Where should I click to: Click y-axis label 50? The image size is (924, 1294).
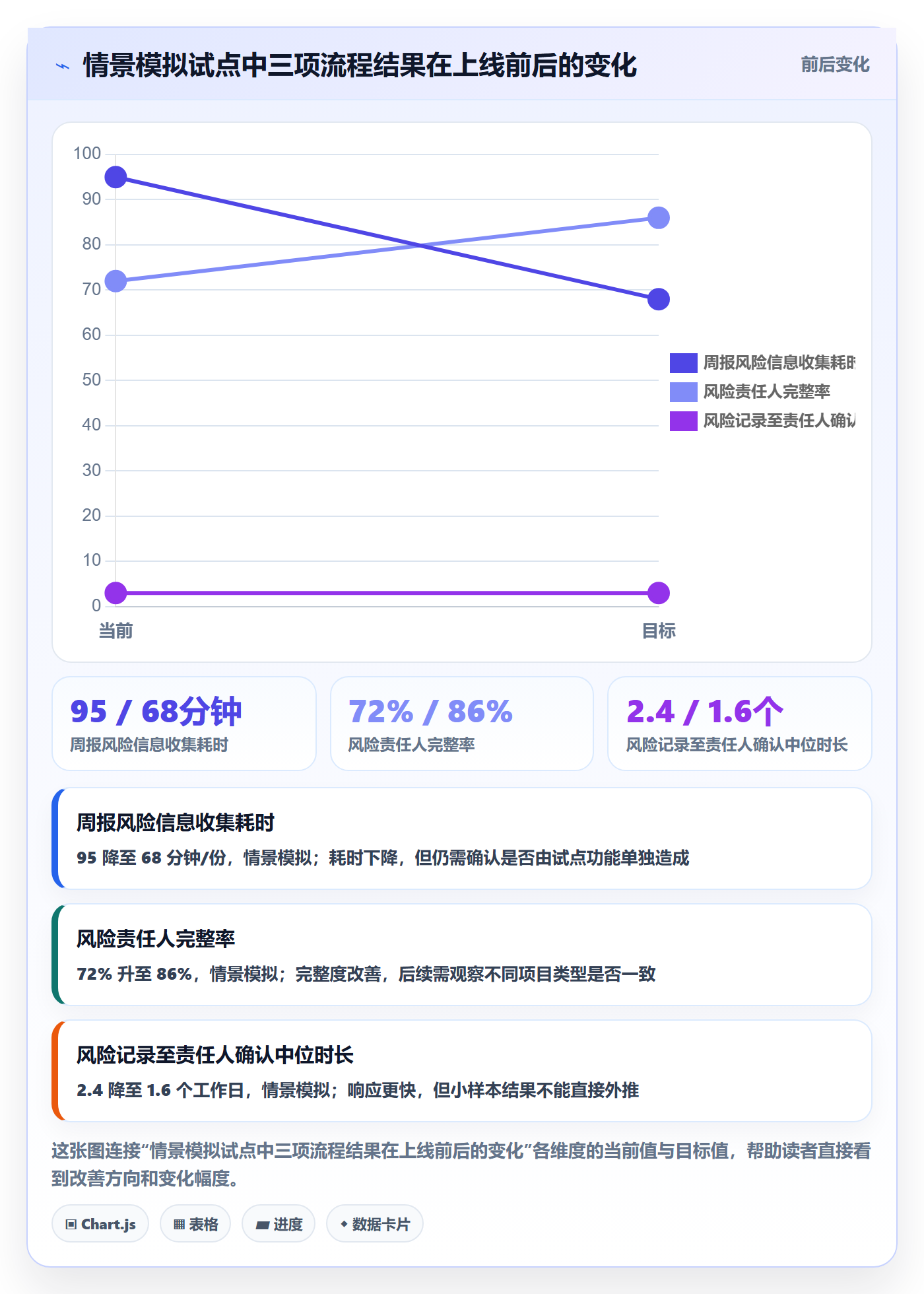pos(92,380)
